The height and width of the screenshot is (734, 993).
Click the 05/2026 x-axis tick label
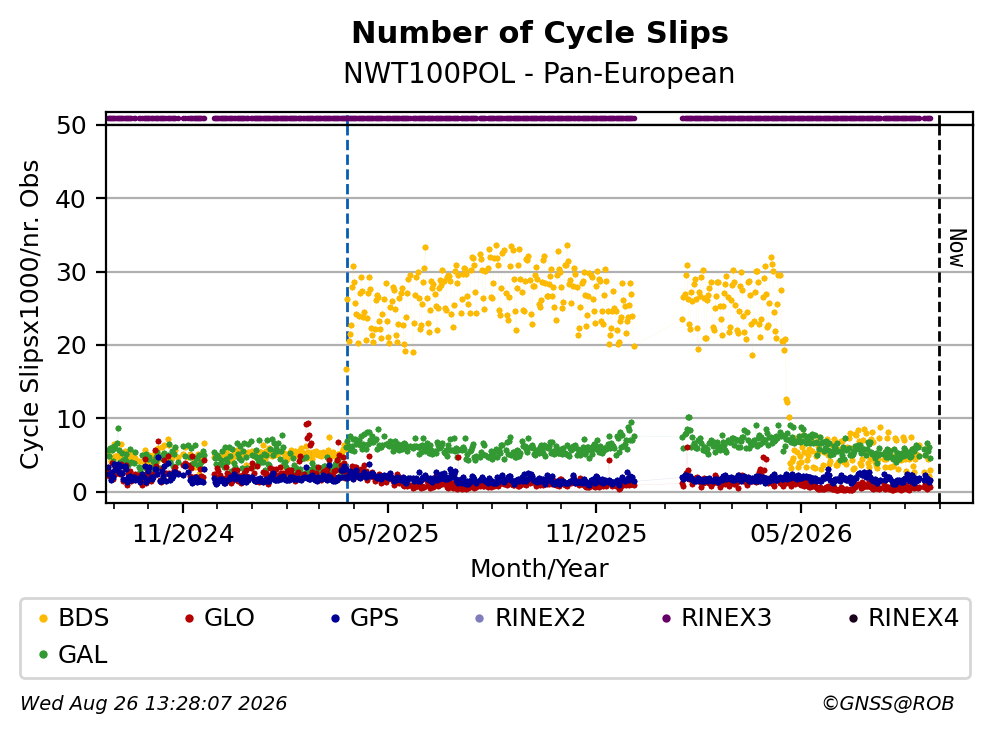click(801, 534)
